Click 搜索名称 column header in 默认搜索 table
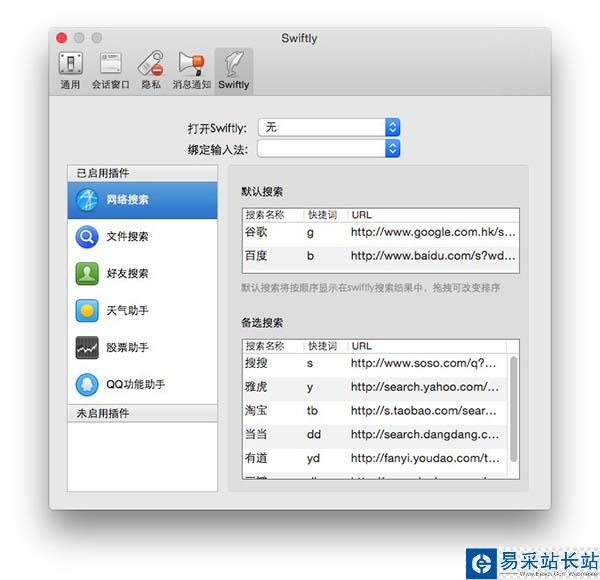Image resolution: width=600 pixels, height=580 pixels. click(x=265, y=215)
